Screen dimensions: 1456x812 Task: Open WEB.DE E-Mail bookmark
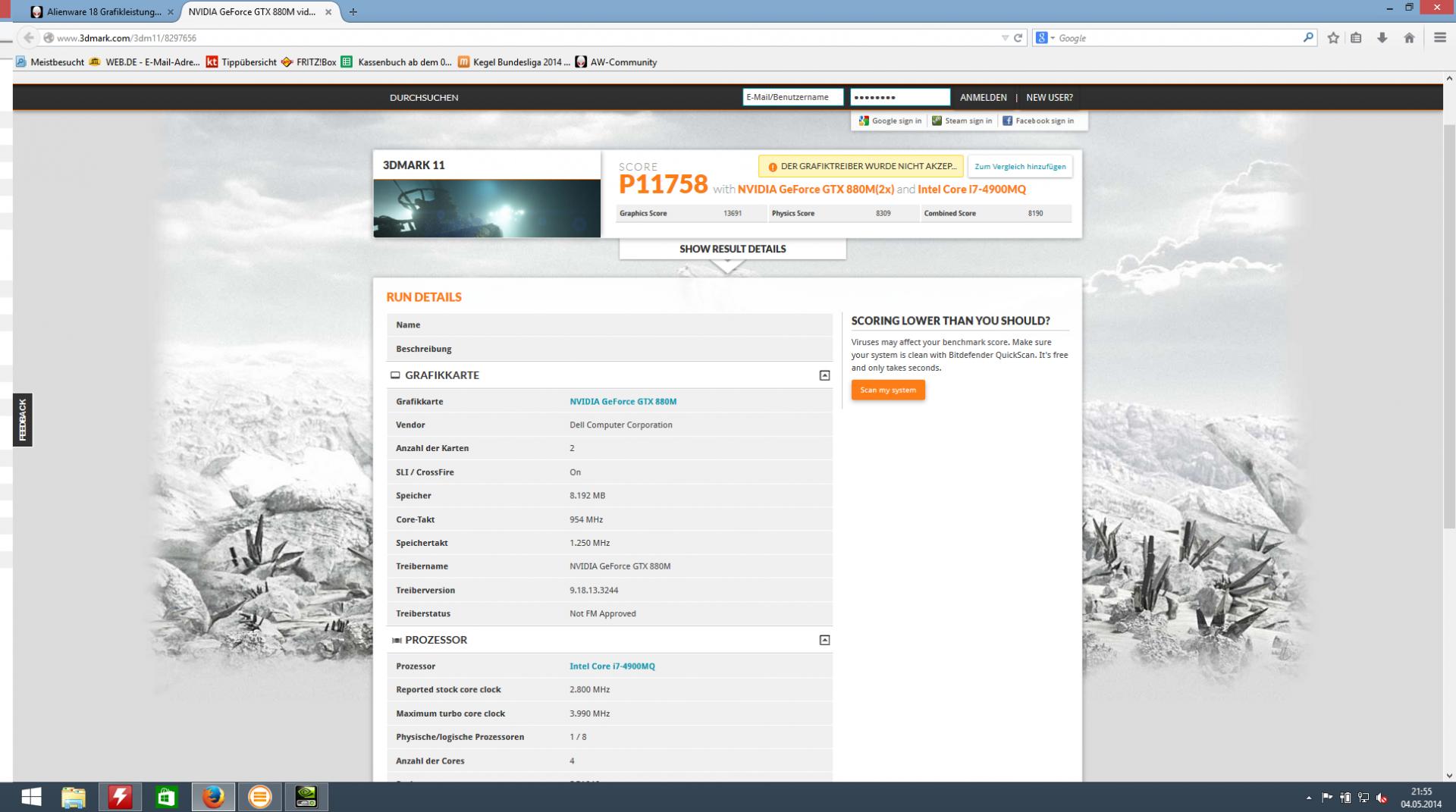[x=145, y=62]
